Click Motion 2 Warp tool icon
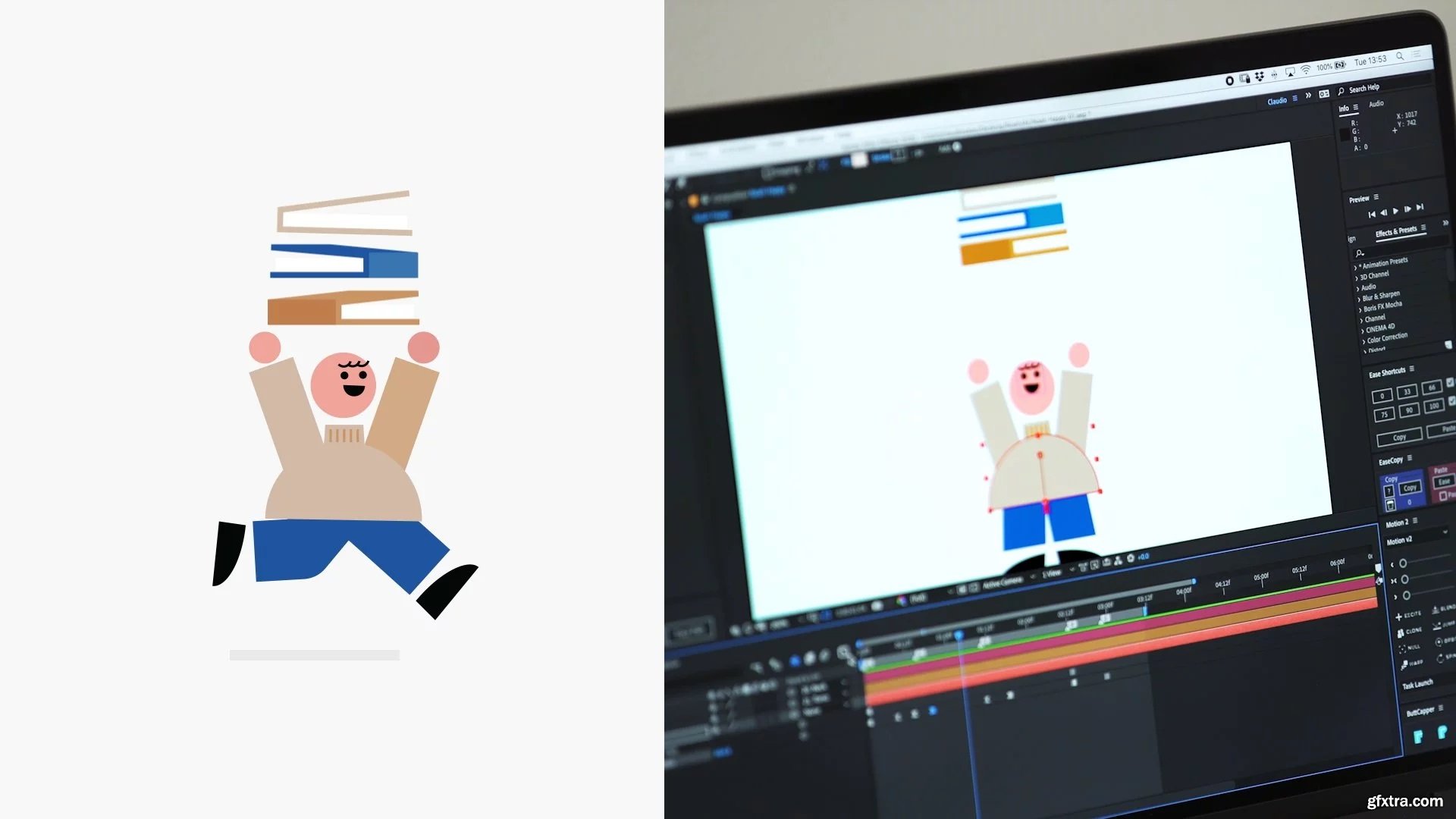The image size is (1456, 819). pyautogui.click(x=1404, y=665)
